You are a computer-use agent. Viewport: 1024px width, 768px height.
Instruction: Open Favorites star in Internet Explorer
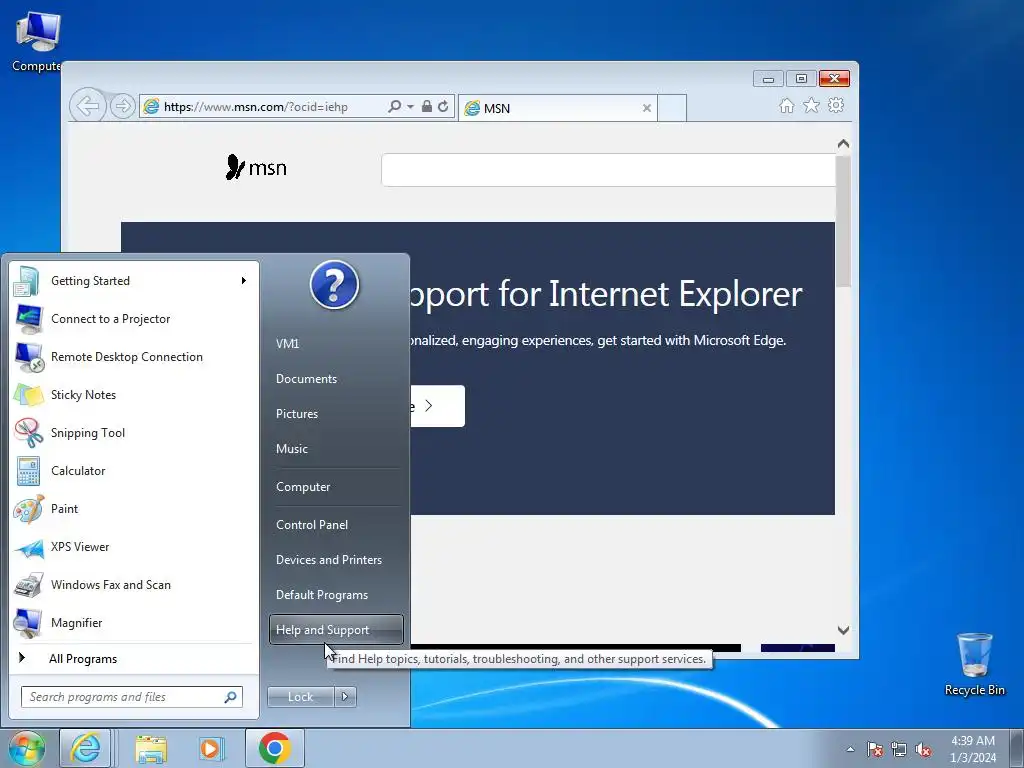point(811,105)
